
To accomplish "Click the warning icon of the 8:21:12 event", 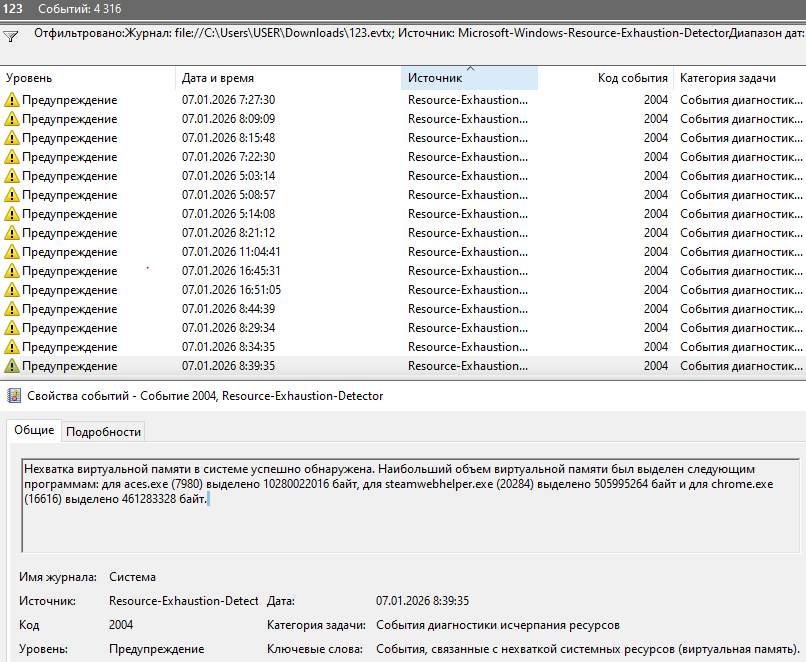I will pyautogui.click(x=11, y=233).
